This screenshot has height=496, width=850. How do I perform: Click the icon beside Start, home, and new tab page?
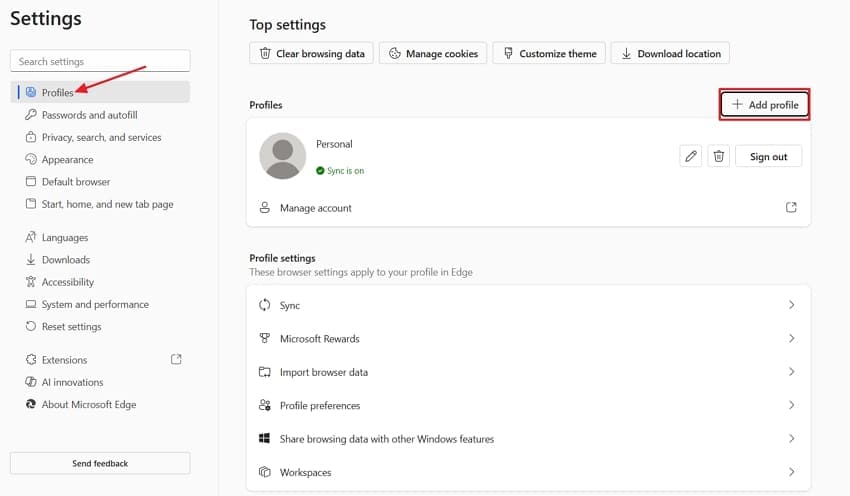tap(31, 203)
